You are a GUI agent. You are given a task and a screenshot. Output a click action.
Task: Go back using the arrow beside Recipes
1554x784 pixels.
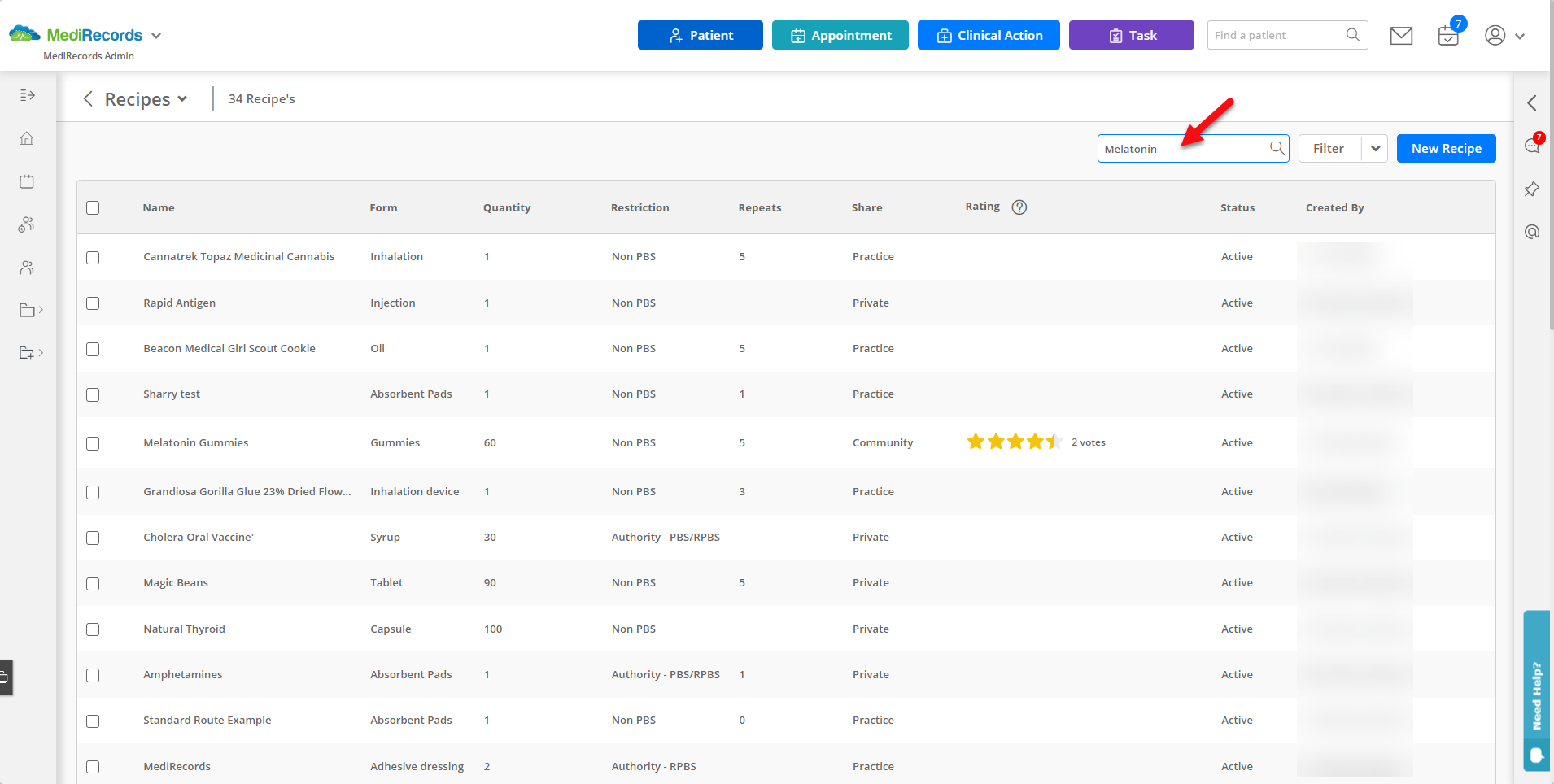(x=88, y=99)
